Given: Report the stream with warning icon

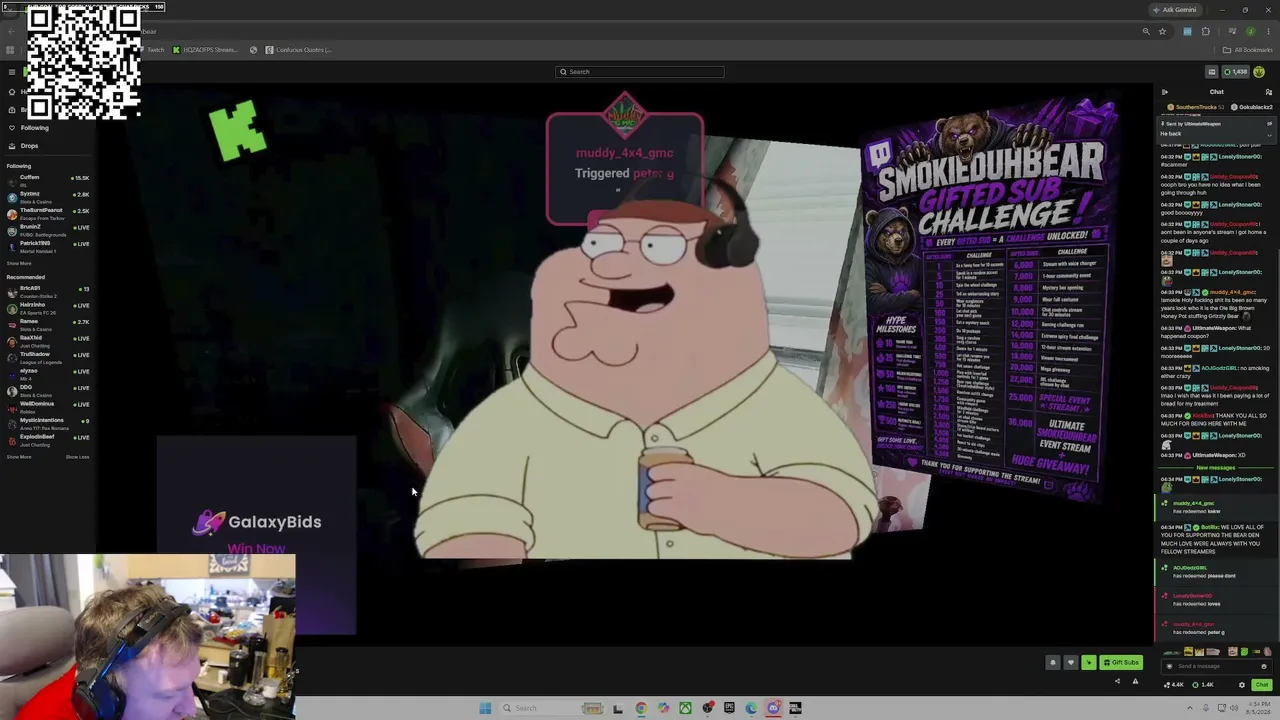Looking at the screenshot, I should point(1135,682).
